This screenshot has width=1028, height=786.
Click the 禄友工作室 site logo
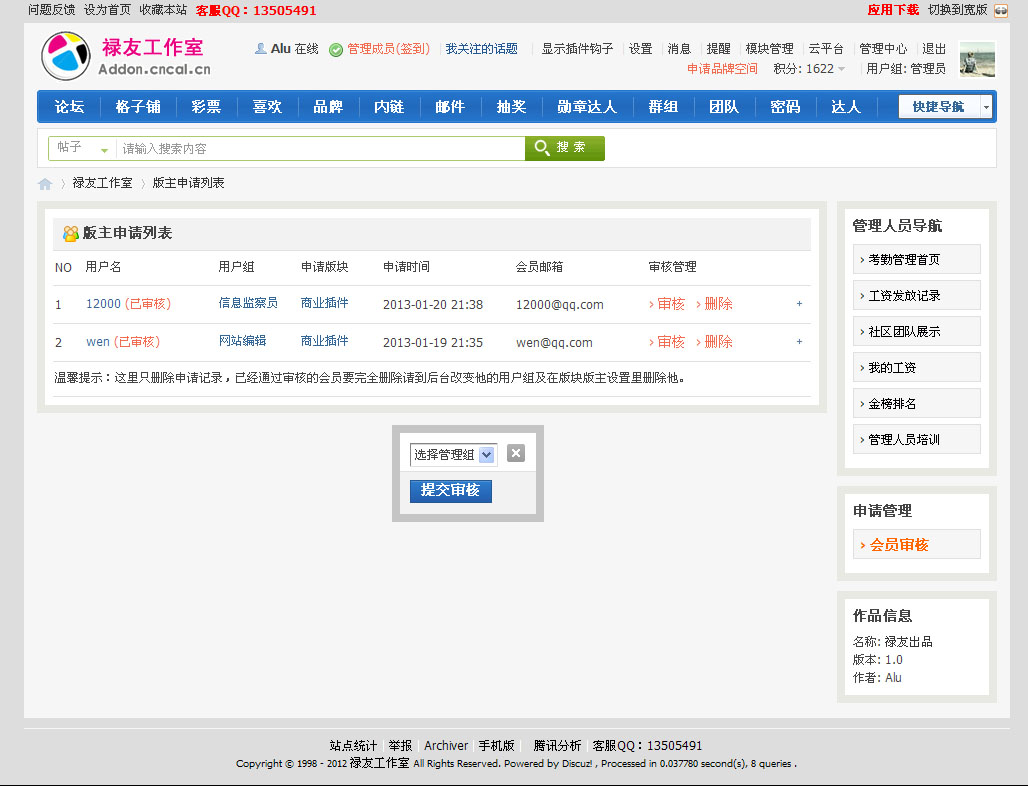(x=126, y=56)
